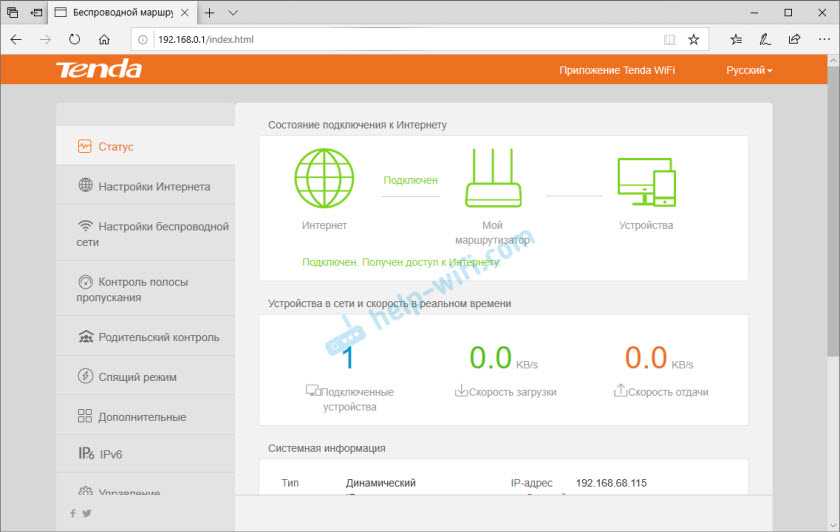Click the Tenda logo
The image size is (840, 532).
pyautogui.click(x=98, y=70)
